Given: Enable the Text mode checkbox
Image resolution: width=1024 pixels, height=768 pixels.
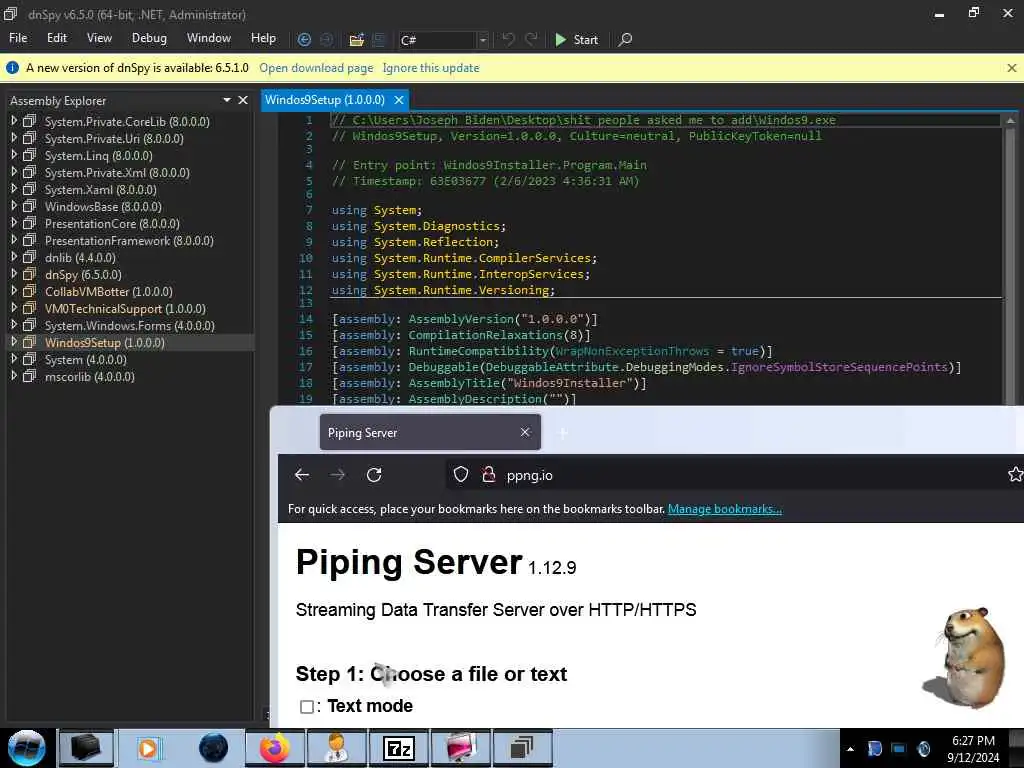Looking at the screenshot, I should pyautogui.click(x=306, y=707).
